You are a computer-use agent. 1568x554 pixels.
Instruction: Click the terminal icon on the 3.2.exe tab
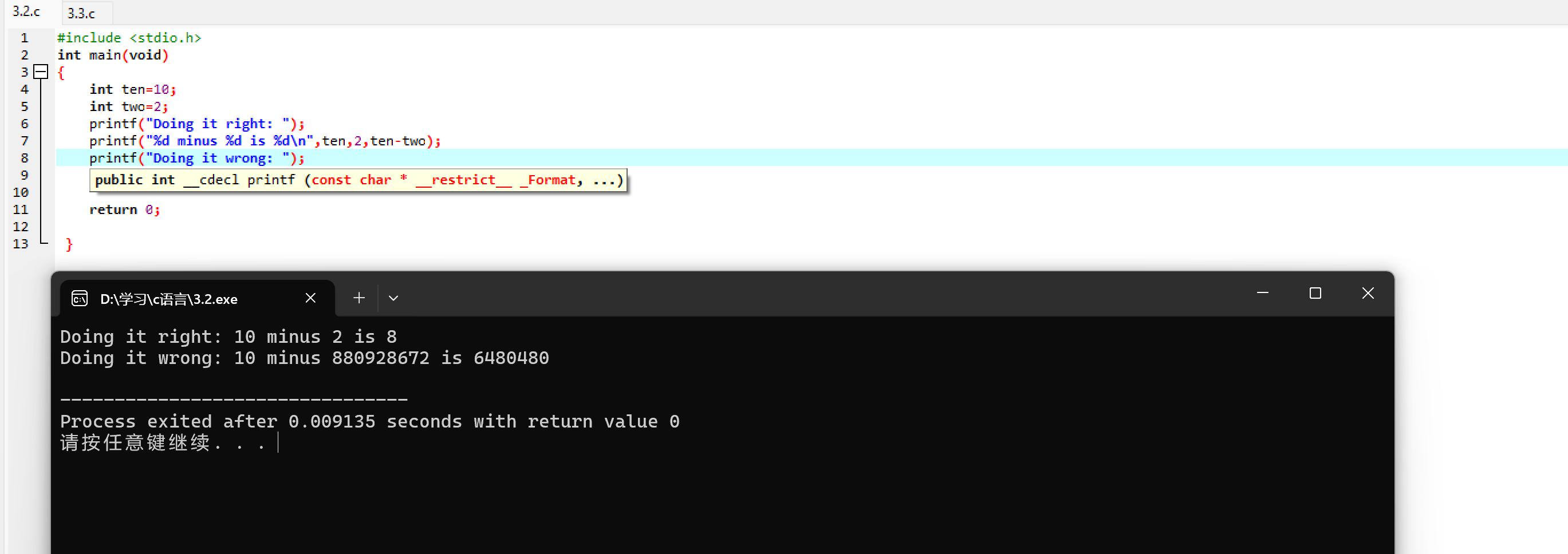(80, 299)
